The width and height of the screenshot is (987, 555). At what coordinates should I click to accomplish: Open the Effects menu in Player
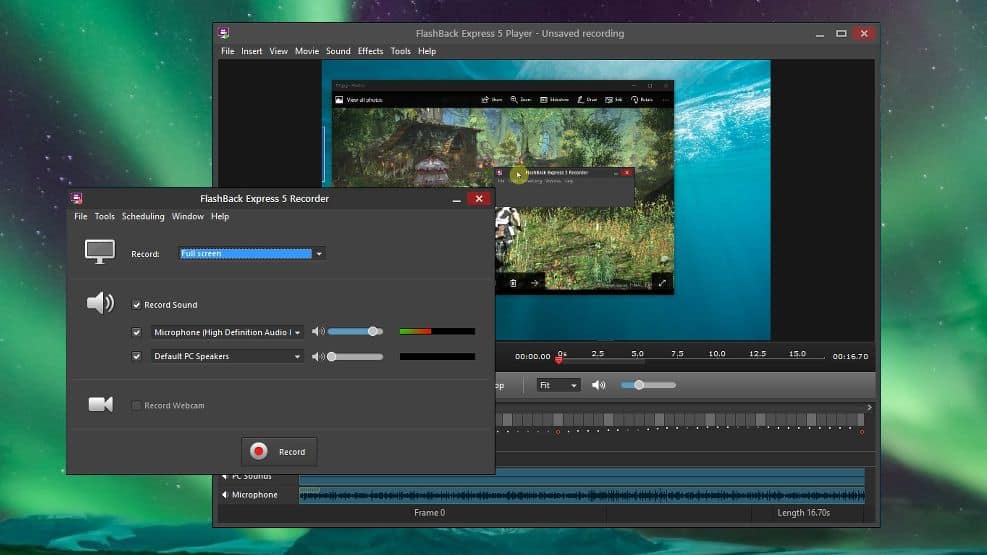(x=370, y=51)
